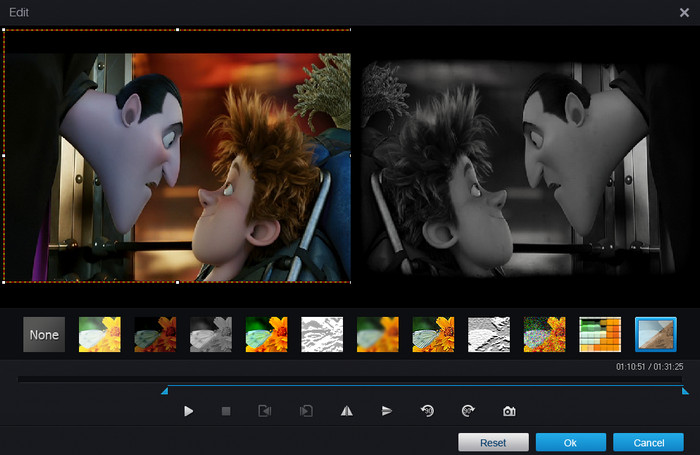Cancel the edit dialog

[648, 442]
